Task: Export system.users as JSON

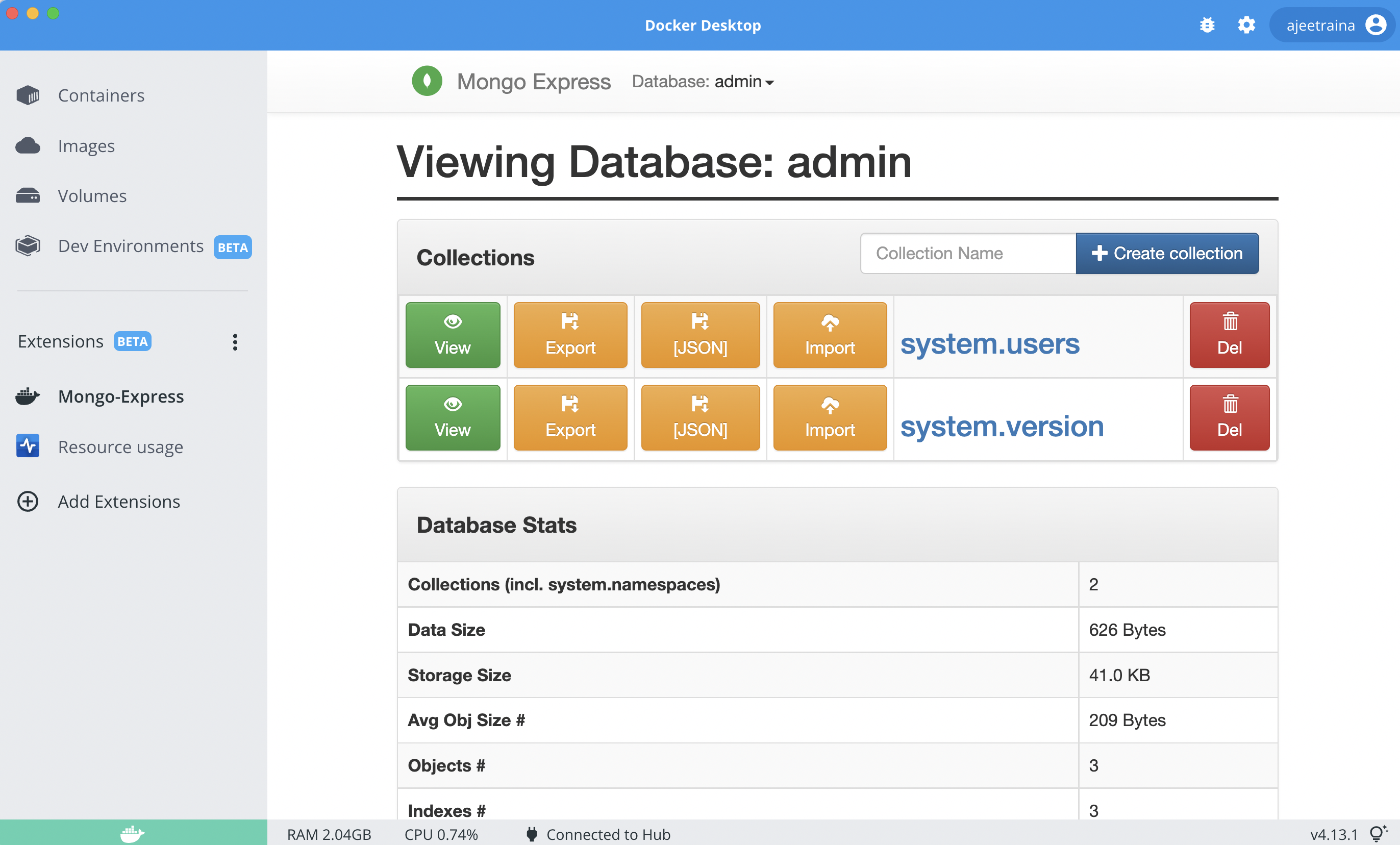Action: 700,335
